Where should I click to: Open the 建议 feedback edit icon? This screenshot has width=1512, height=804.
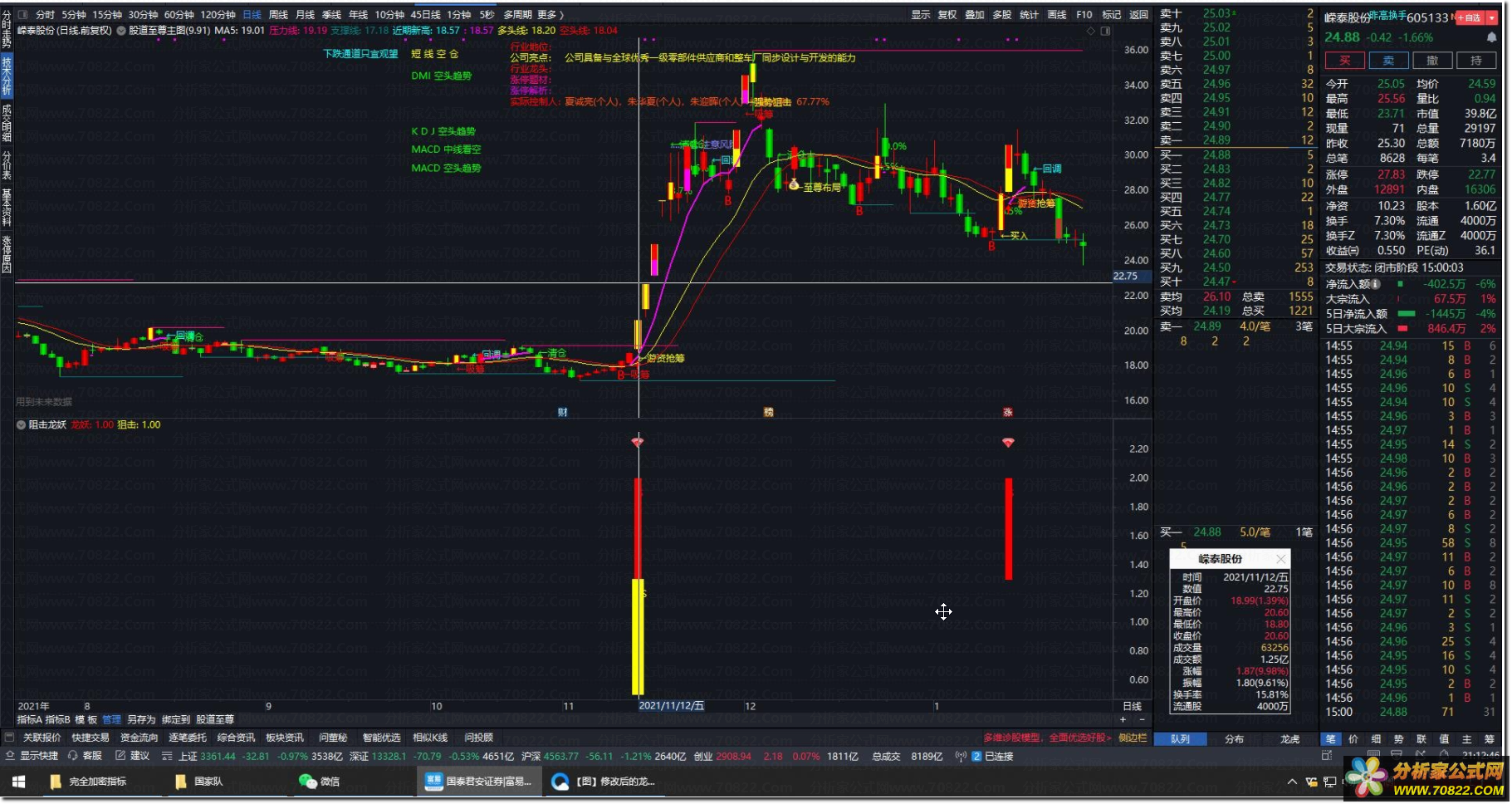click(120, 756)
